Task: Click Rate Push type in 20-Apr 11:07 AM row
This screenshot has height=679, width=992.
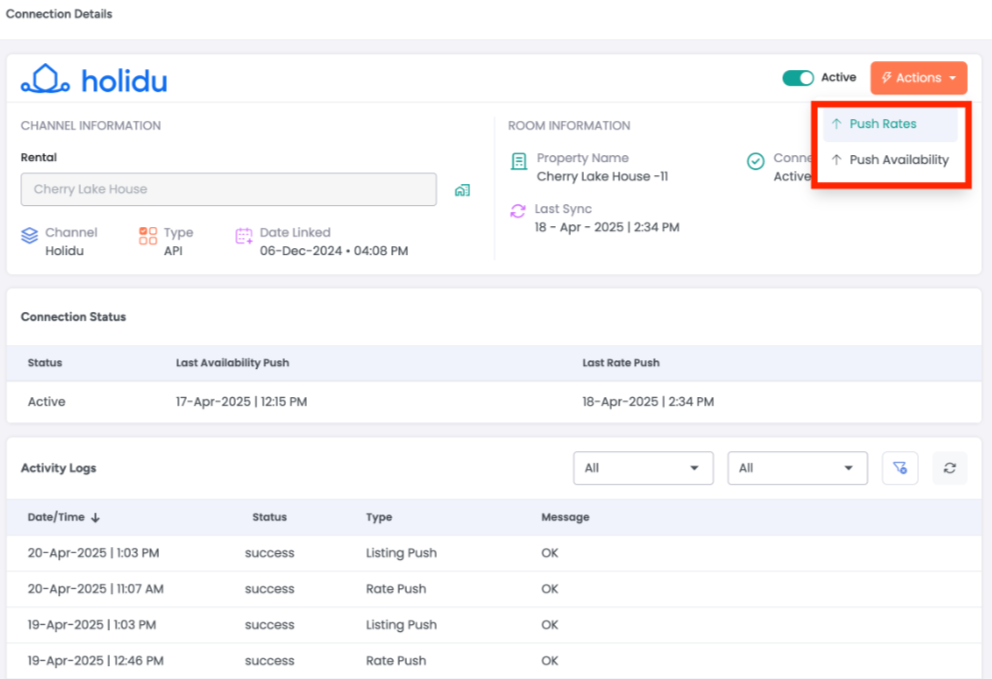Action: [x=396, y=589]
